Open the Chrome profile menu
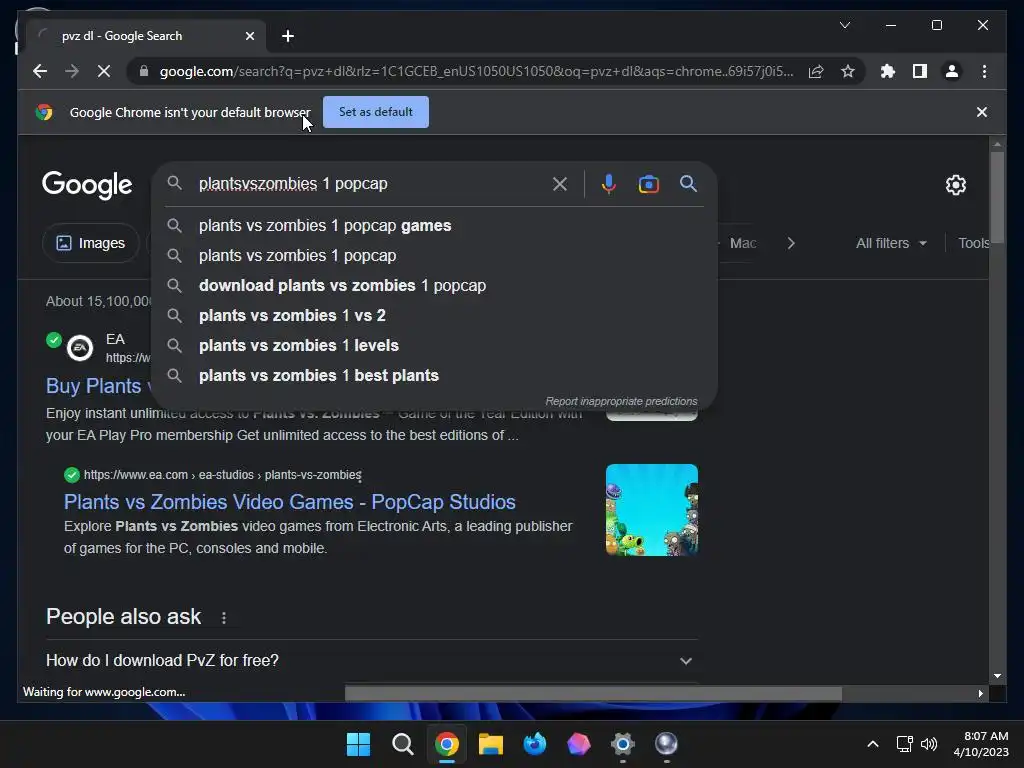 click(x=952, y=71)
